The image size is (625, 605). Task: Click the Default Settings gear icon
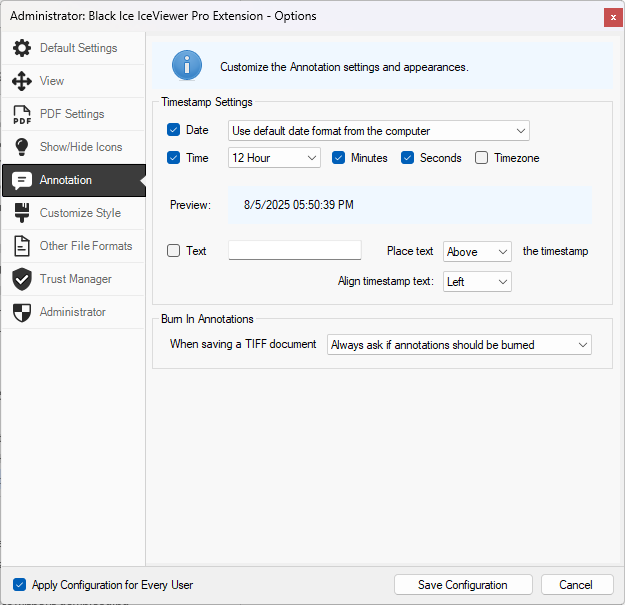click(22, 48)
